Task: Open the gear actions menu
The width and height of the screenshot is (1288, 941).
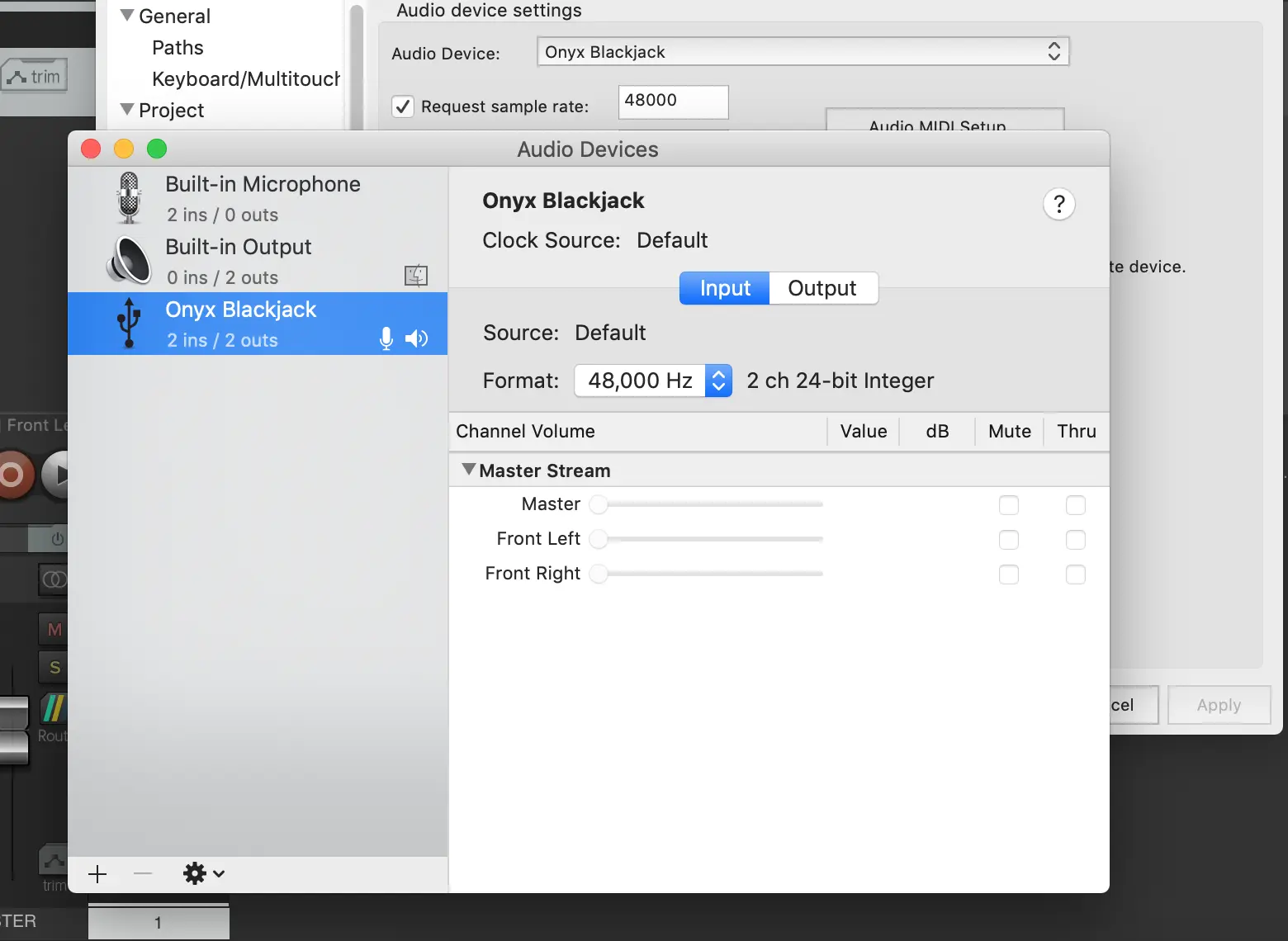Action: click(x=203, y=874)
